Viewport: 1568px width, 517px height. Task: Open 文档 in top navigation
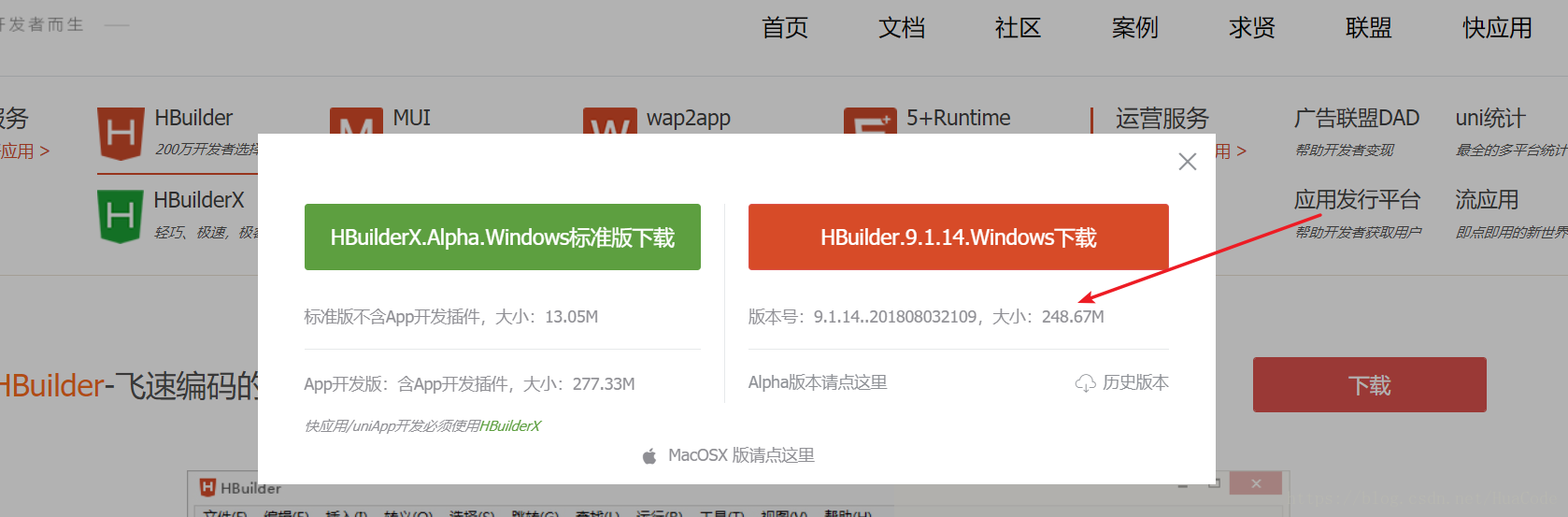(902, 28)
